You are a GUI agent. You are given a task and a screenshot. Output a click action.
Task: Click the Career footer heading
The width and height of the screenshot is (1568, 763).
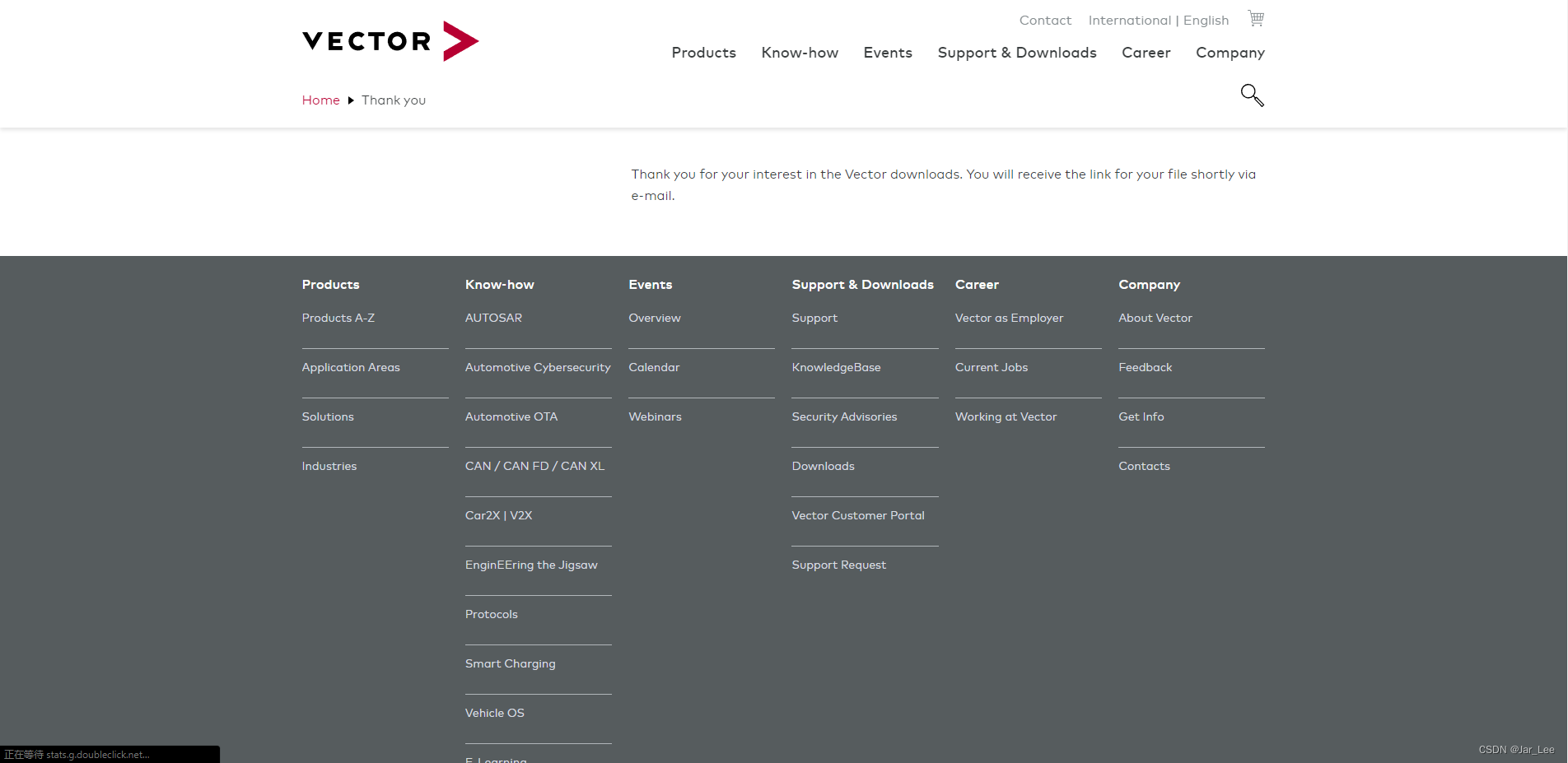pos(977,285)
